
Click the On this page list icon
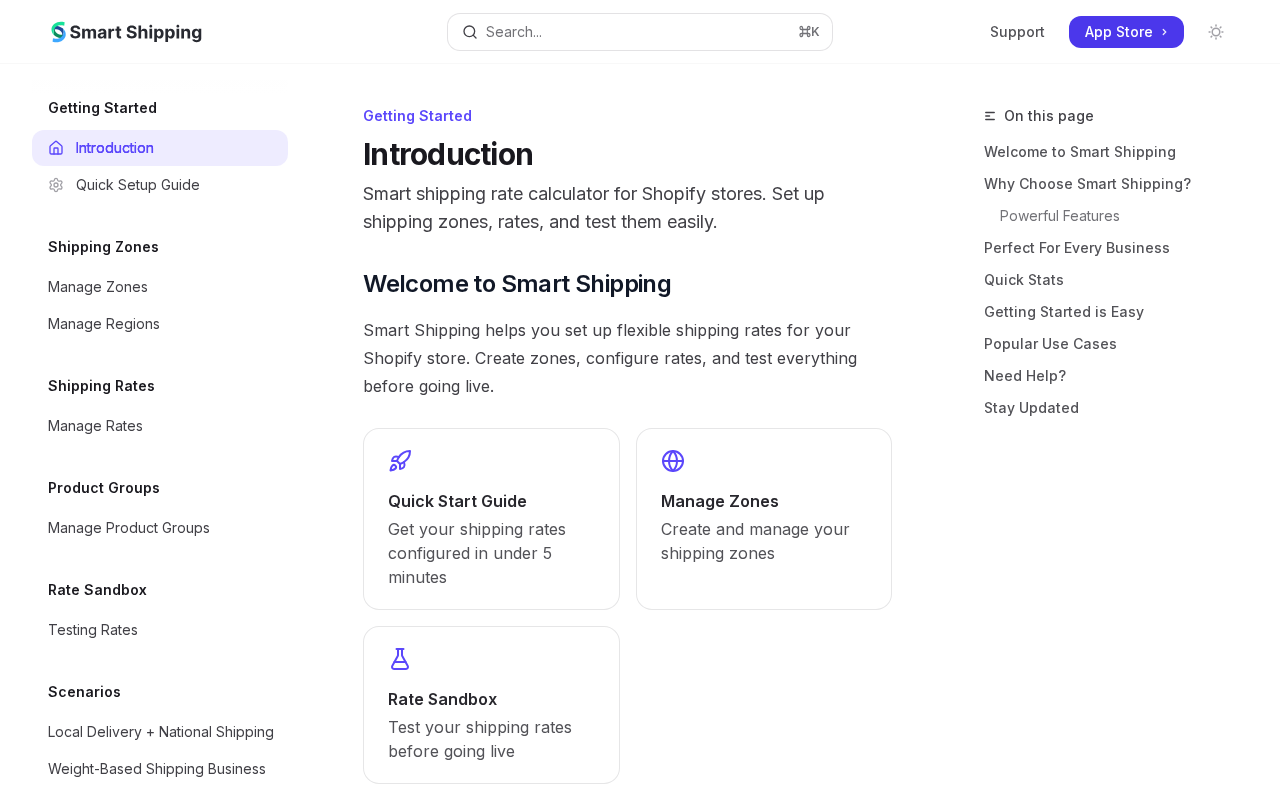(990, 116)
